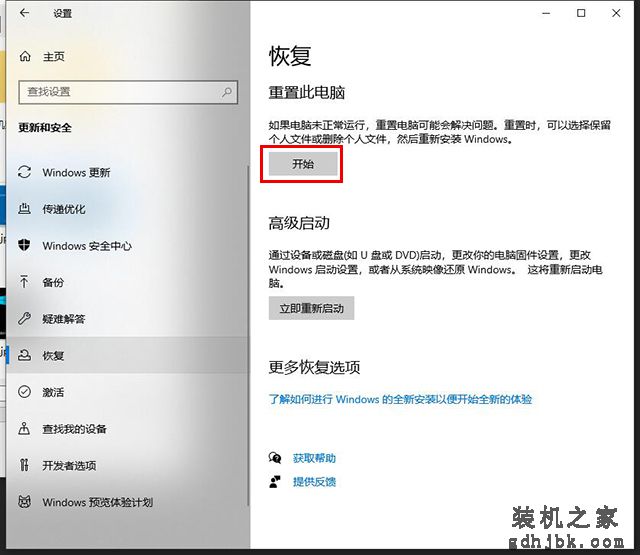Click the 传递优化 icon
This screenshot has height=555, width=640.
coord(24,209)
